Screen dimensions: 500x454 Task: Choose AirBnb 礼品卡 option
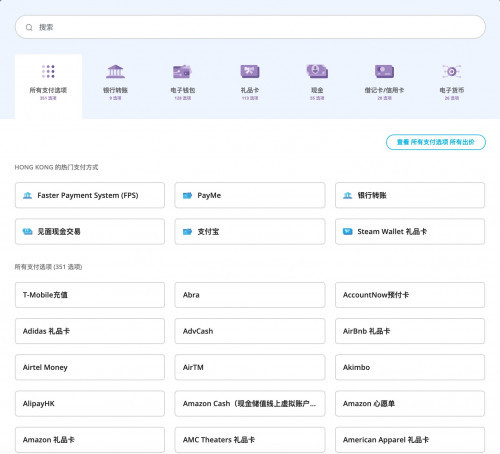(410, 331)
